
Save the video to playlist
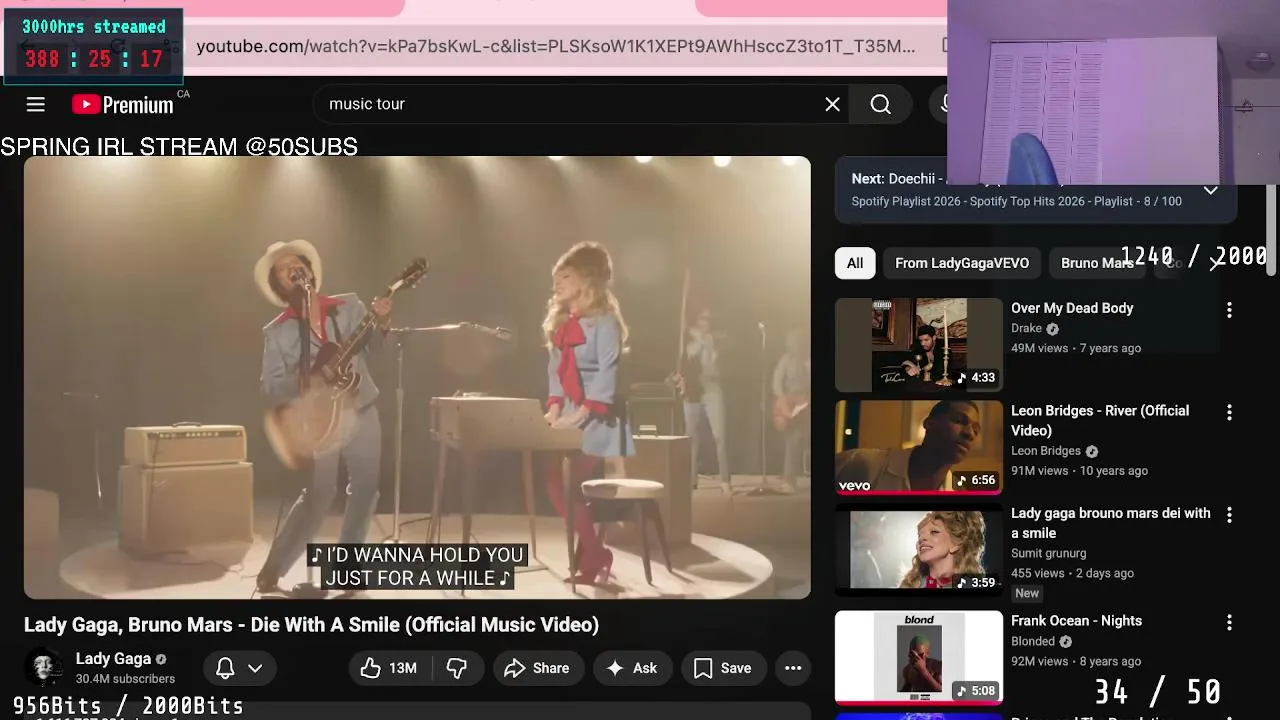tap(723, 668)
